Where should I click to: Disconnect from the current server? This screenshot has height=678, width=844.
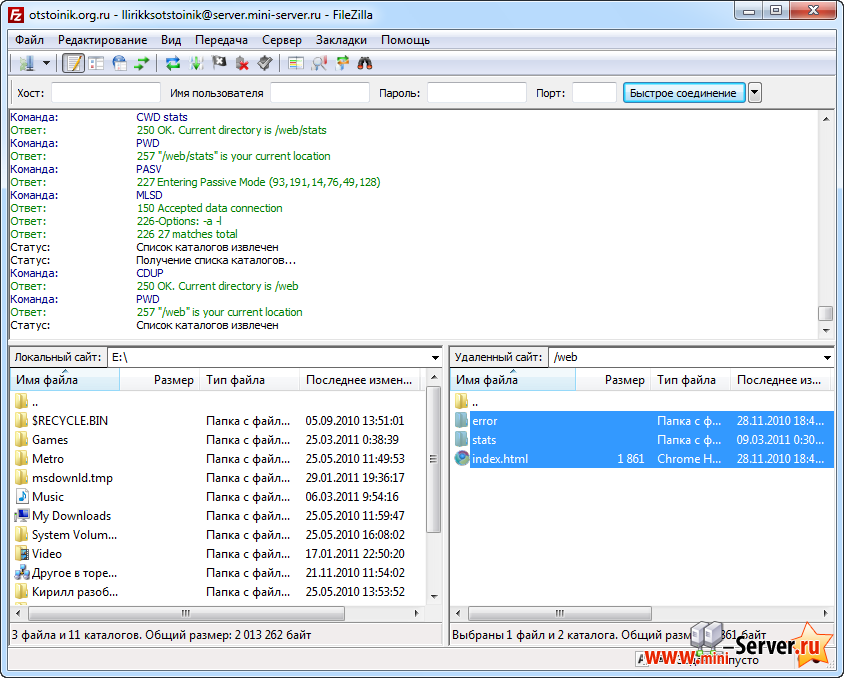[242, 63]
